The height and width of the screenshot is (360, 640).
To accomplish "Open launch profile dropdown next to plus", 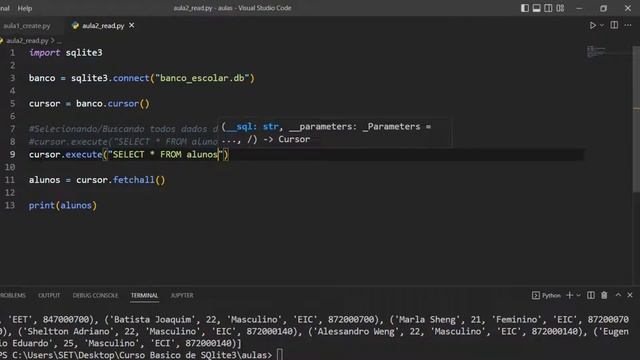I will tap(578, 295).
